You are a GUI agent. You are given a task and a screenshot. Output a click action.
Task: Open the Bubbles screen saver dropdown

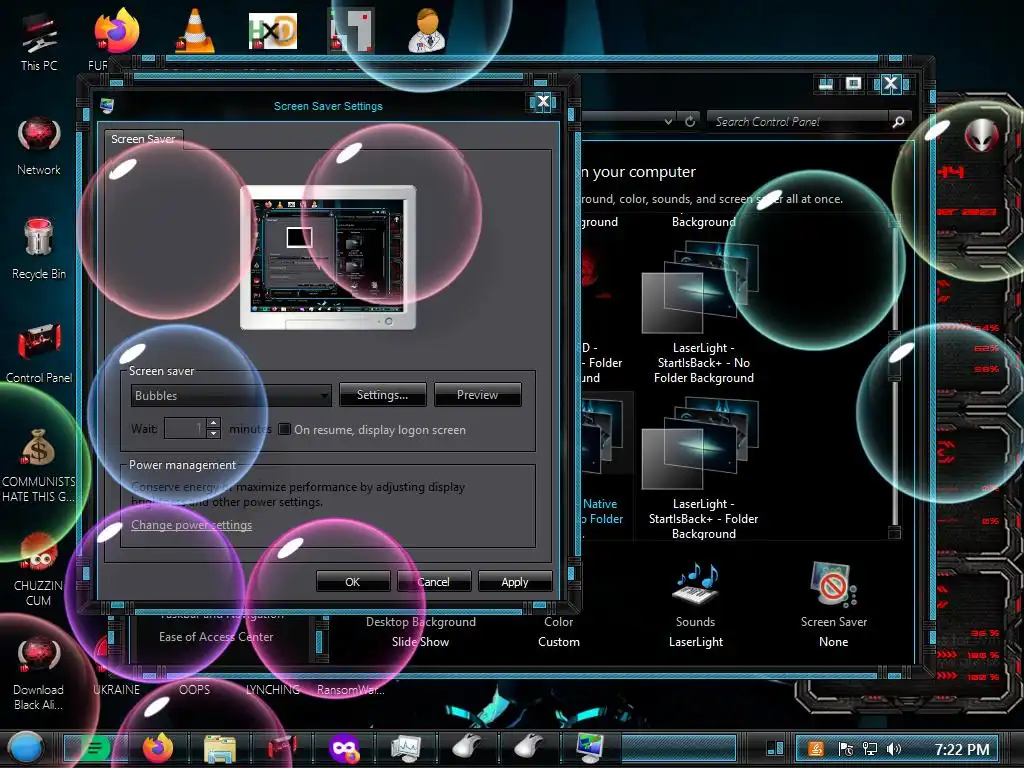click(x=231, y=396)
